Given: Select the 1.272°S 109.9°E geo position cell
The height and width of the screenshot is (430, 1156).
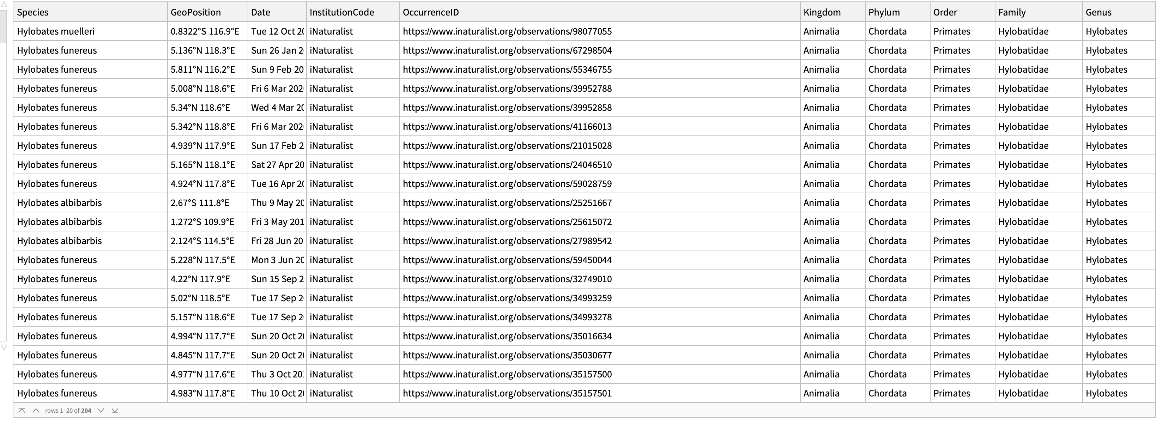Looking at the screenshot, I should [x=202, y=222].
